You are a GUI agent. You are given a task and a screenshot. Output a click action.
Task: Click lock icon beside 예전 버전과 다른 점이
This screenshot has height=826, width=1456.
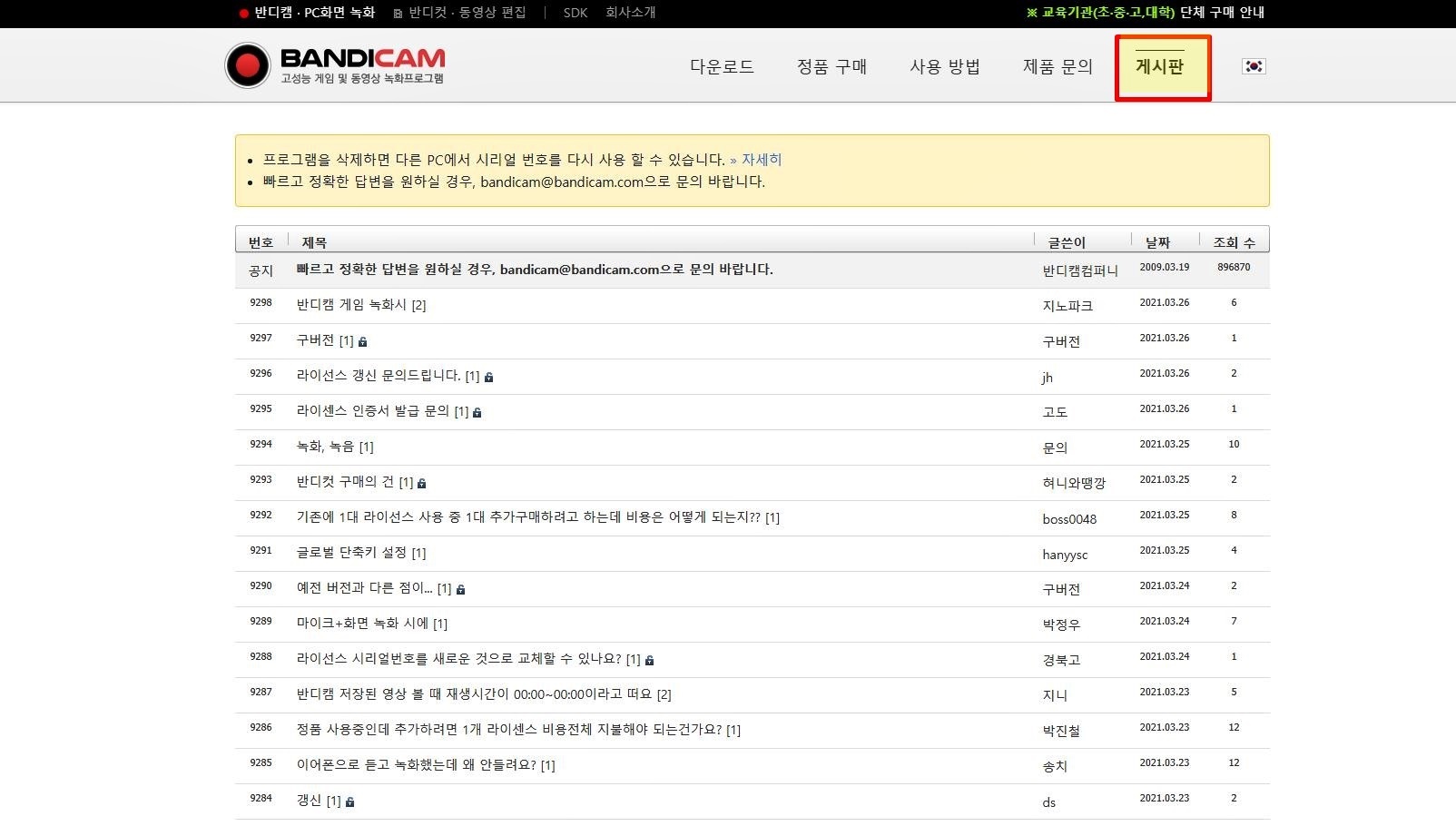point(460,590)
